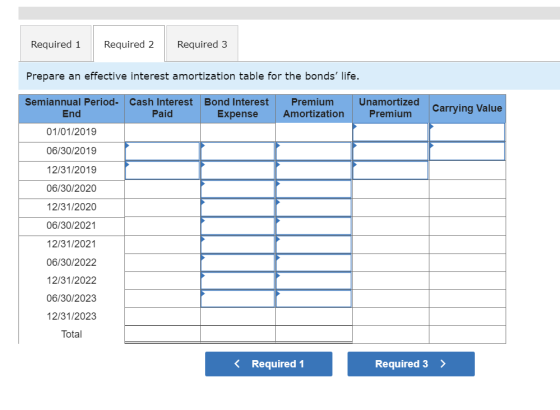560x410 pixels.
Task: Select Premium Amortization cell for 12/31/2019
Action: 314,170
